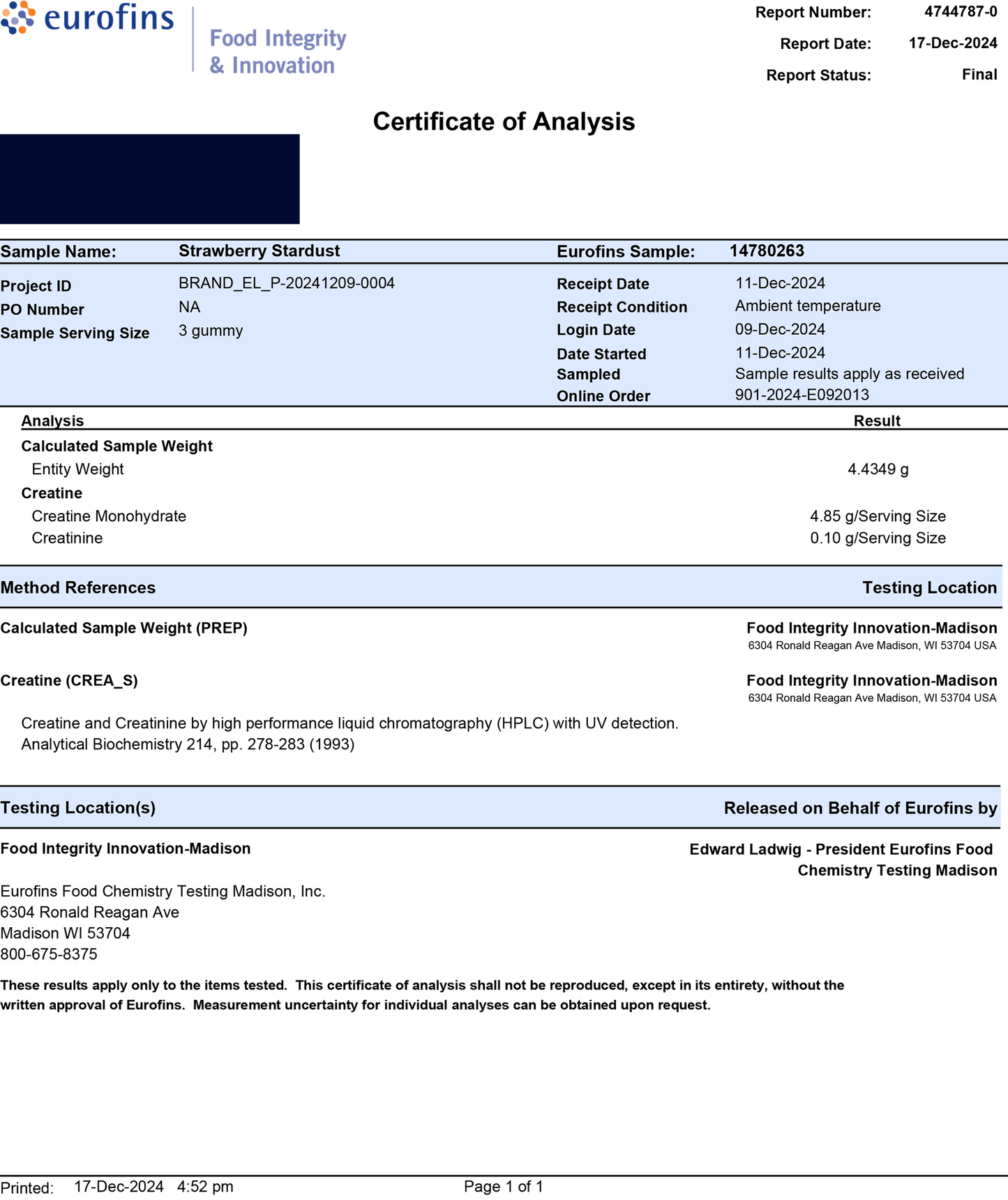Click the Creatinine result 0.10 g/Serving Size
This screenshot has width=1008, height=1200.
(x=877, y=538)
